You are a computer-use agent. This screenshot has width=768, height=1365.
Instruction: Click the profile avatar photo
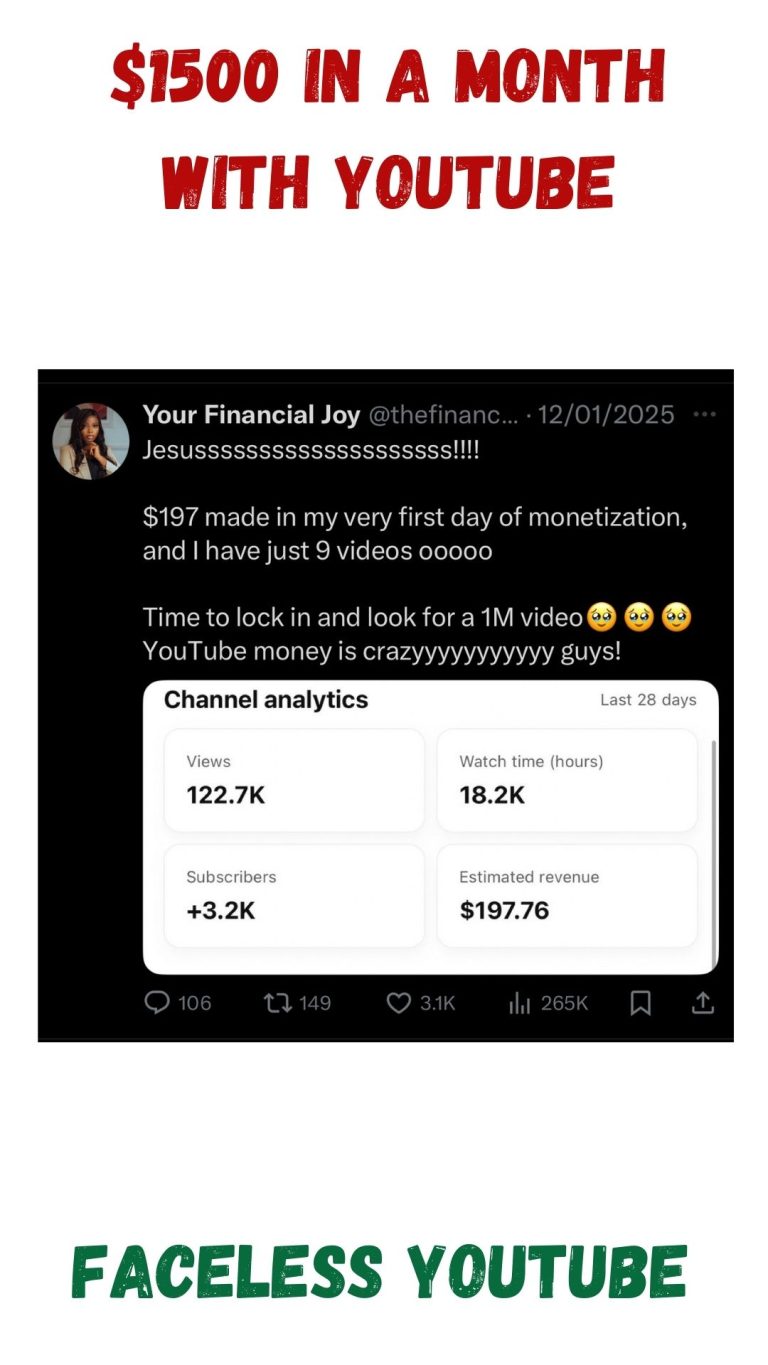point(91,441)
